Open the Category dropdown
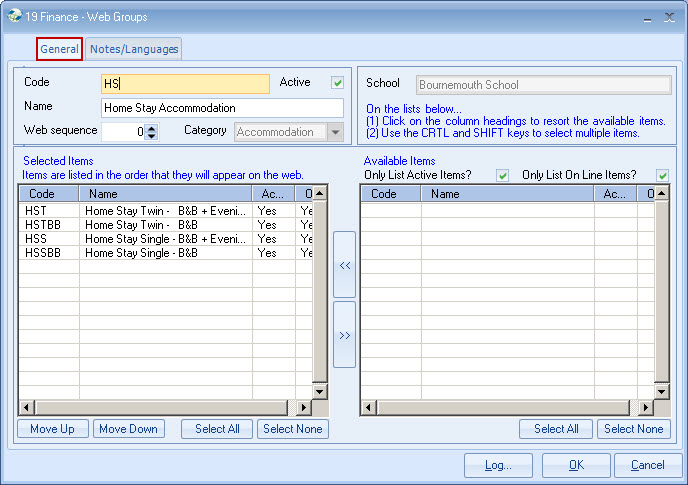The height and width of the screenshot is (485, 688). pyautogui.click(x=335, y=132)
